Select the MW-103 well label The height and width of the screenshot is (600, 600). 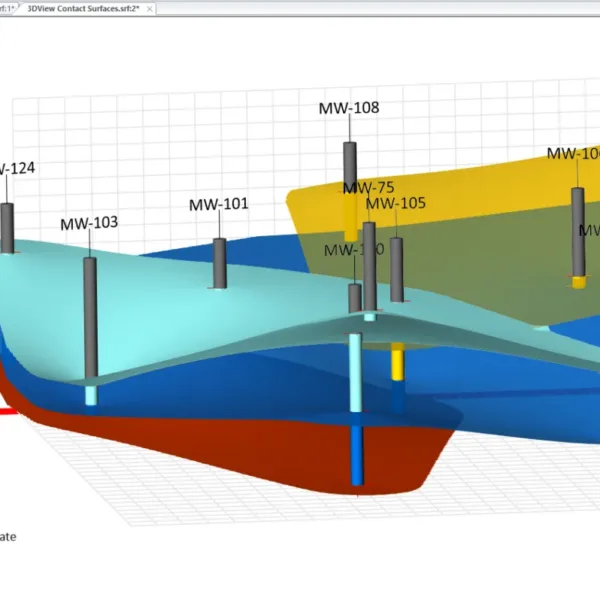89,223
